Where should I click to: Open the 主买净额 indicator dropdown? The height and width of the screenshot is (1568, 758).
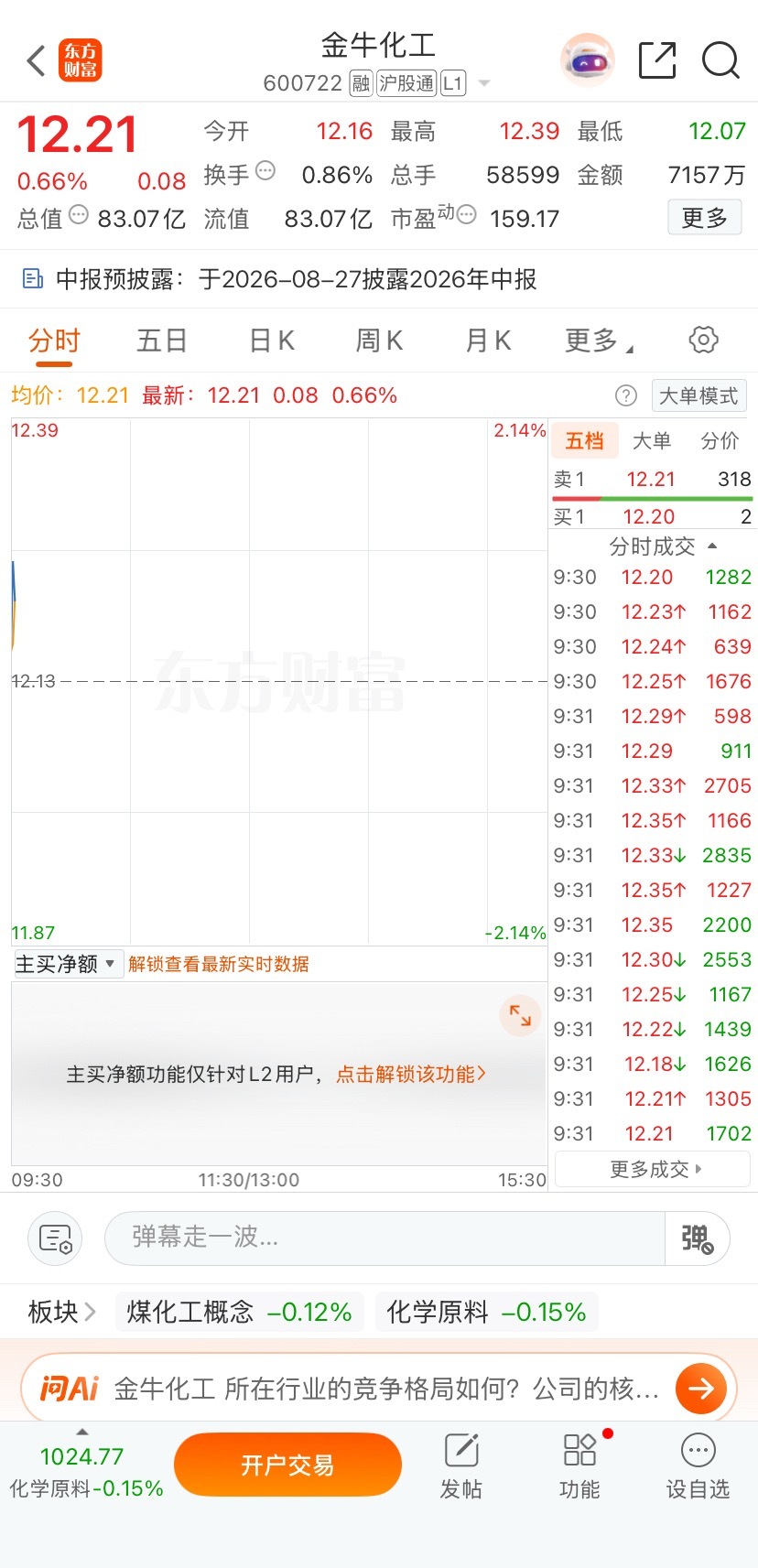click(x=69, y=964)
